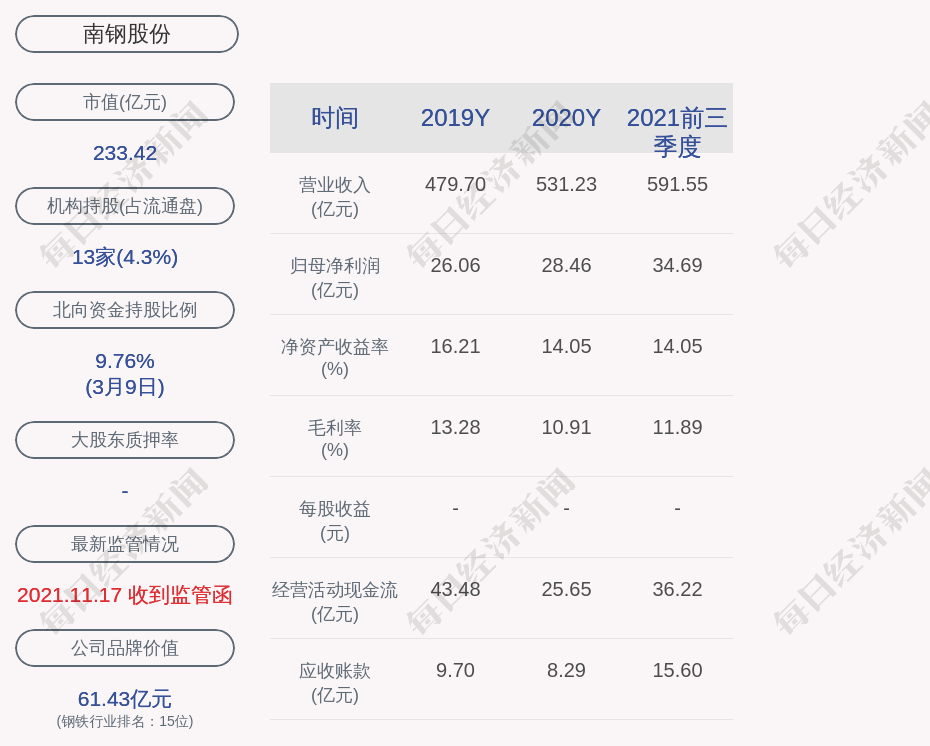Click the 2020 revenue value 531.23

(x=566, y=184)
